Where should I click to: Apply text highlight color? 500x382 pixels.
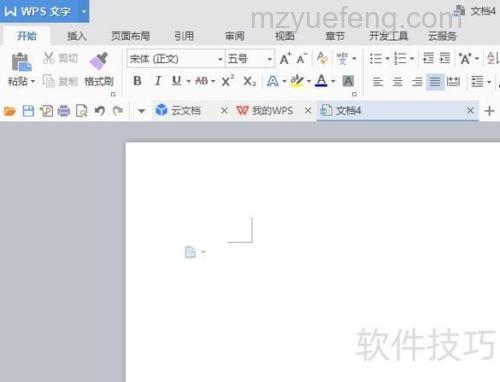(297, 81)
